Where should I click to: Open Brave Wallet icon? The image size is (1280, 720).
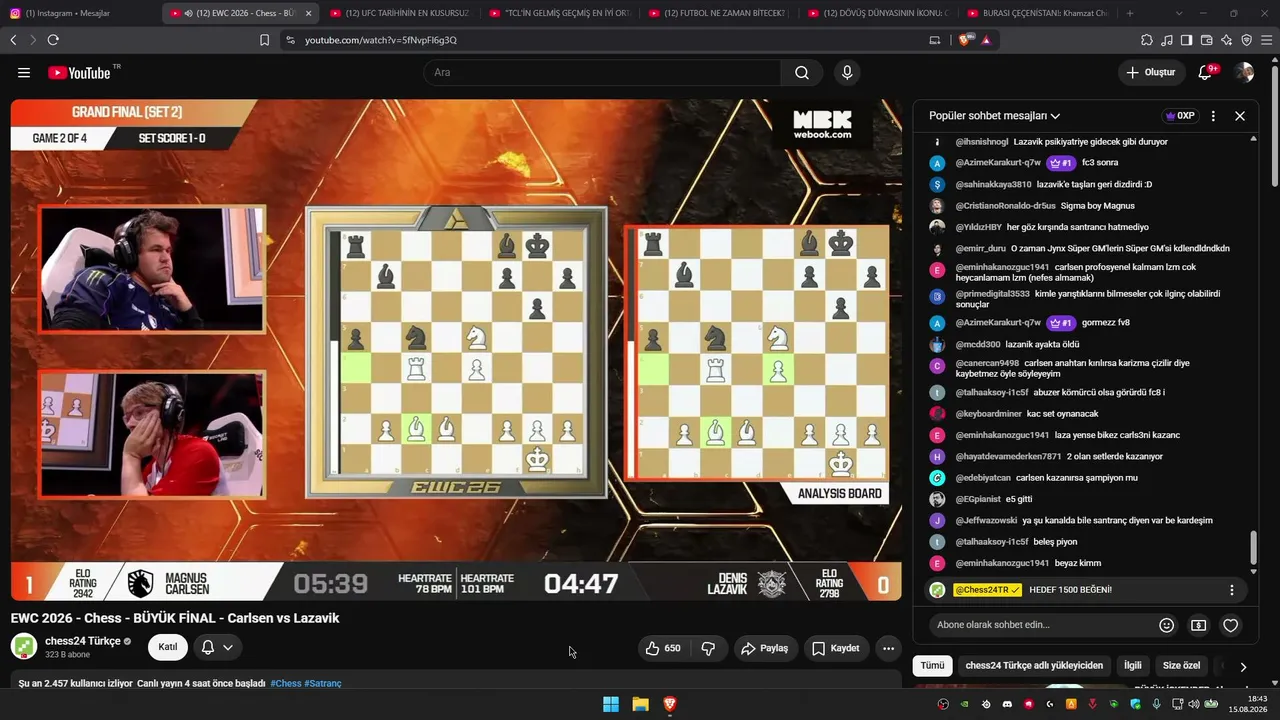1206,40
